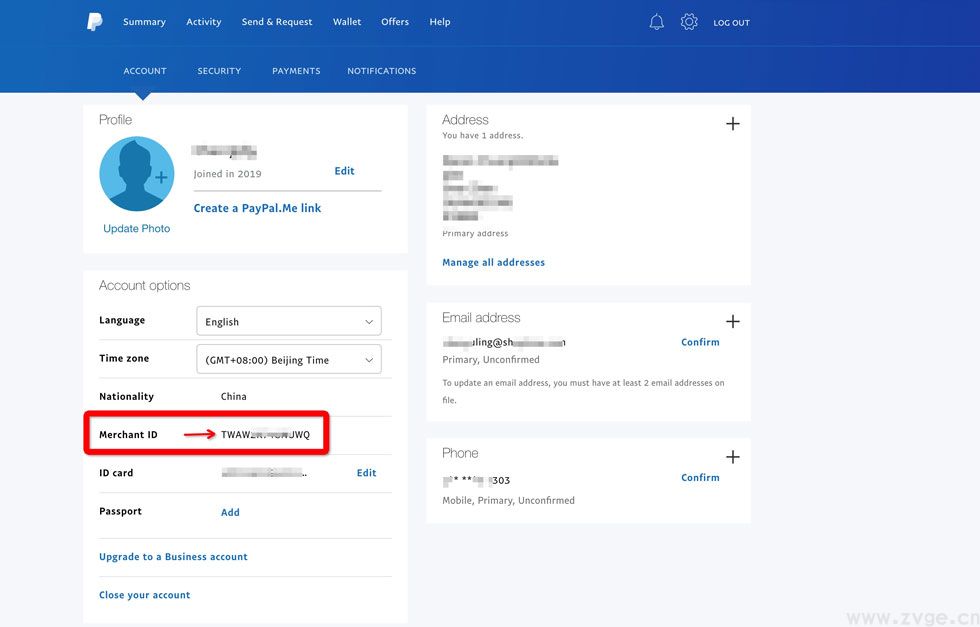Image resolution: width=980 pixels, height=627 pixels.
Task: Switch to the SECURITY tab
Action: [219, 70]
